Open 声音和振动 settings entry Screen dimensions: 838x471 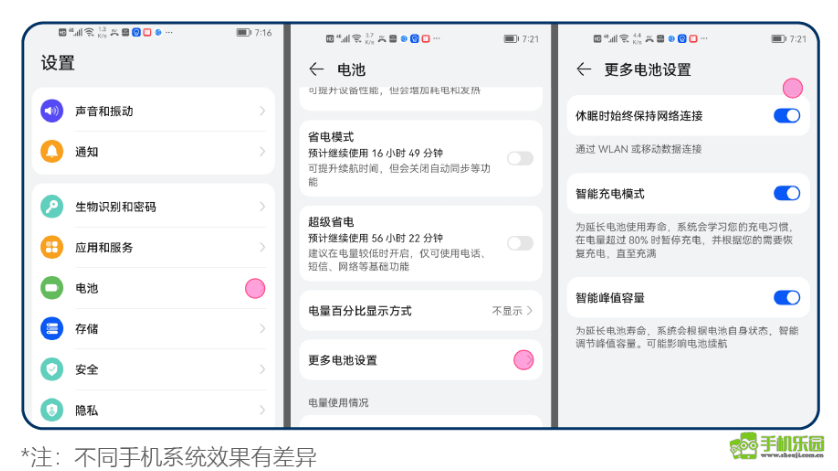[x=153, y=111]
